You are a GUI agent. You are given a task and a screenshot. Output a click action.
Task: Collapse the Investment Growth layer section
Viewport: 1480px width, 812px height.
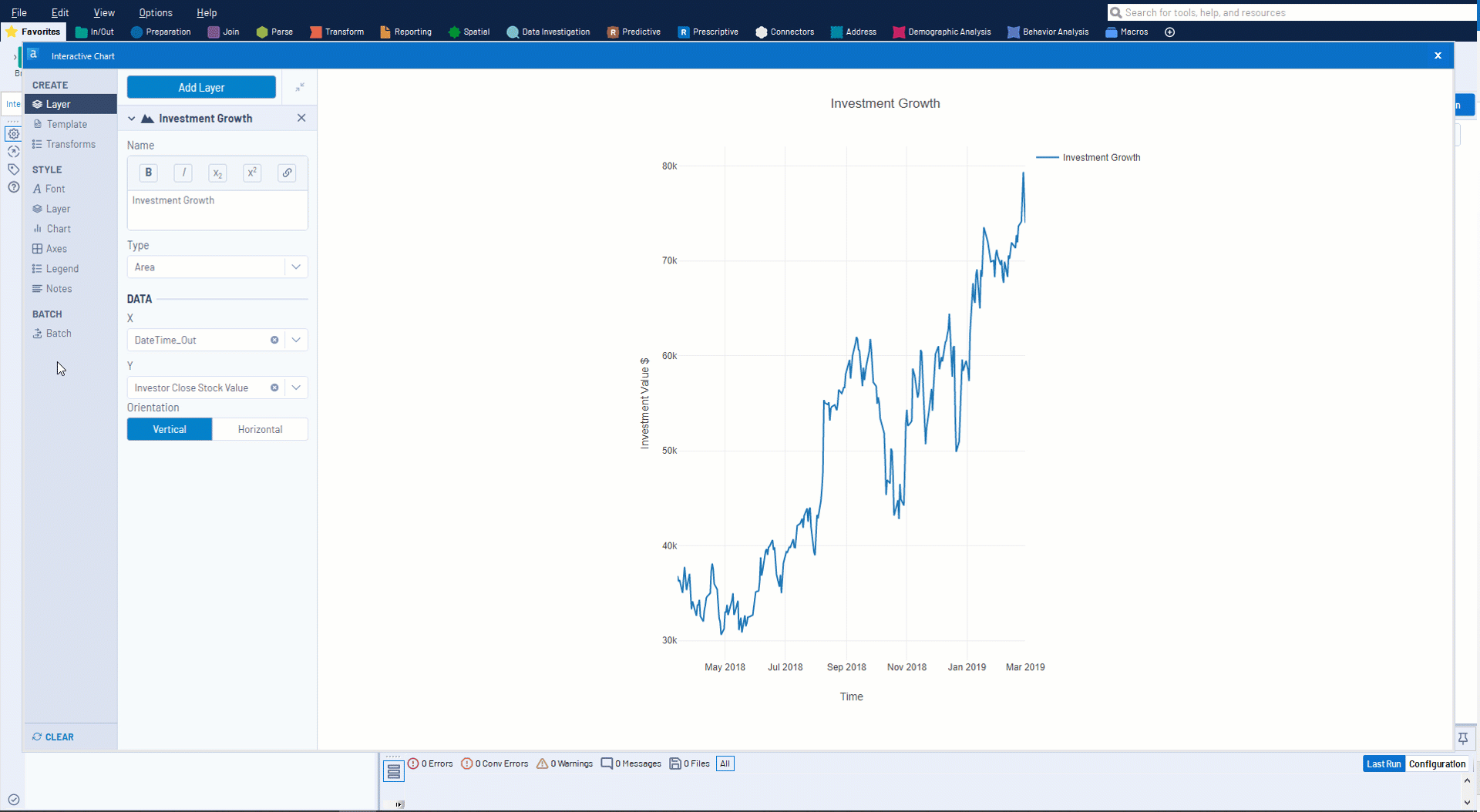click(x=131, y=118)
